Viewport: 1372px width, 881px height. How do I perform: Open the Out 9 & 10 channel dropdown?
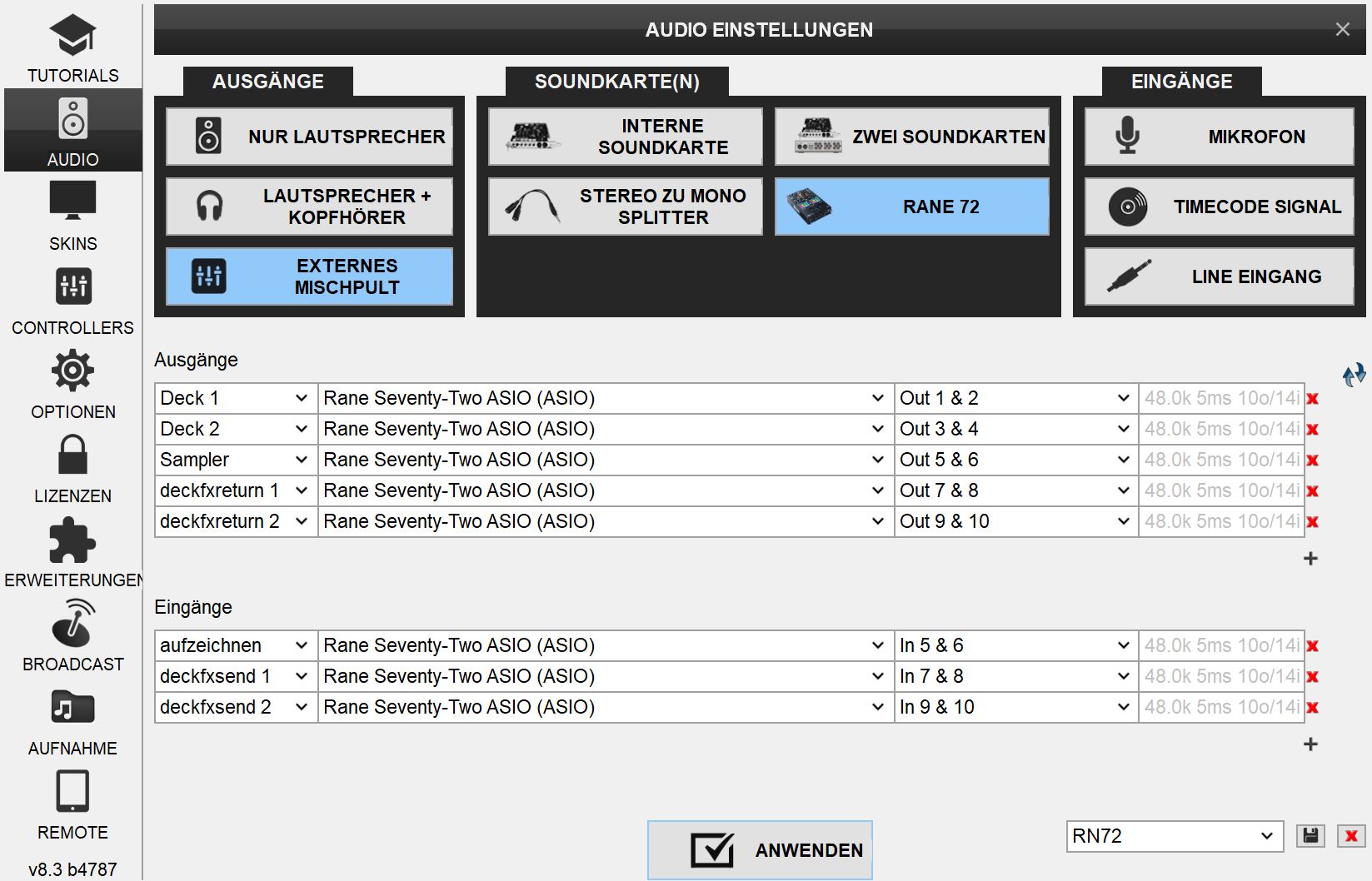[1015, 521]
